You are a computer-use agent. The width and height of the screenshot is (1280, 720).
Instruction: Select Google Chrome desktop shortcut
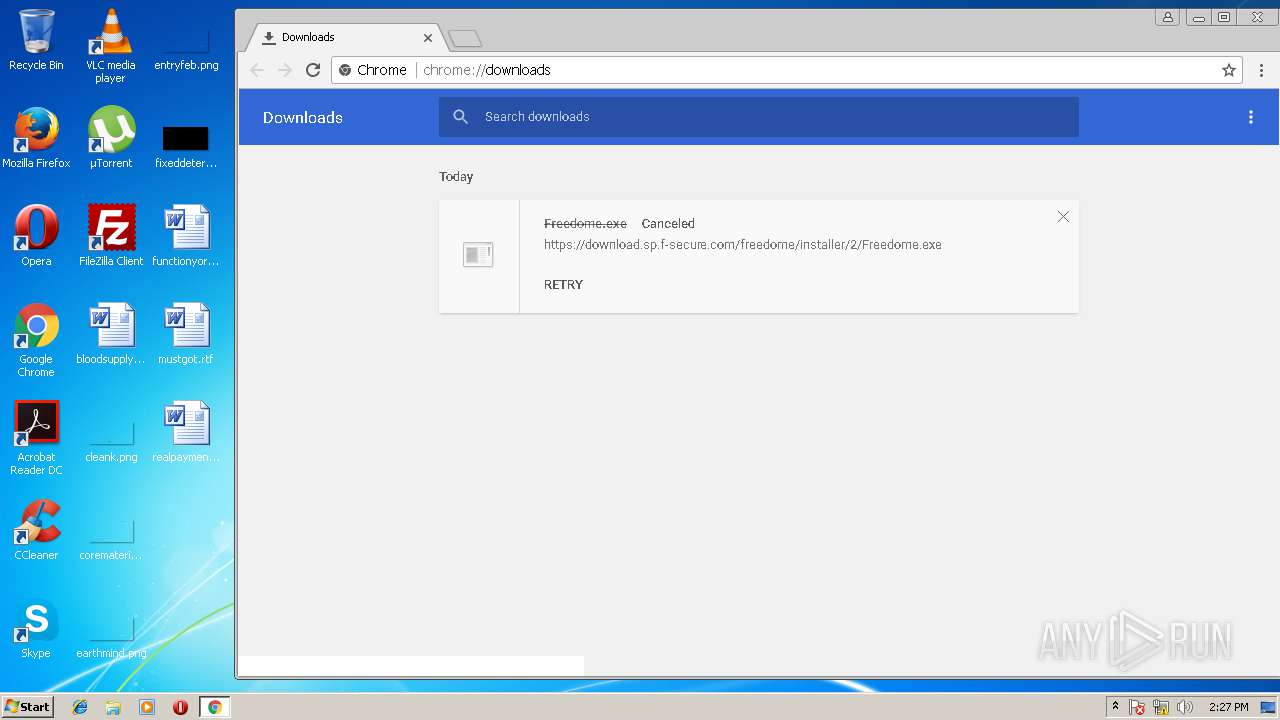(36, 341)
